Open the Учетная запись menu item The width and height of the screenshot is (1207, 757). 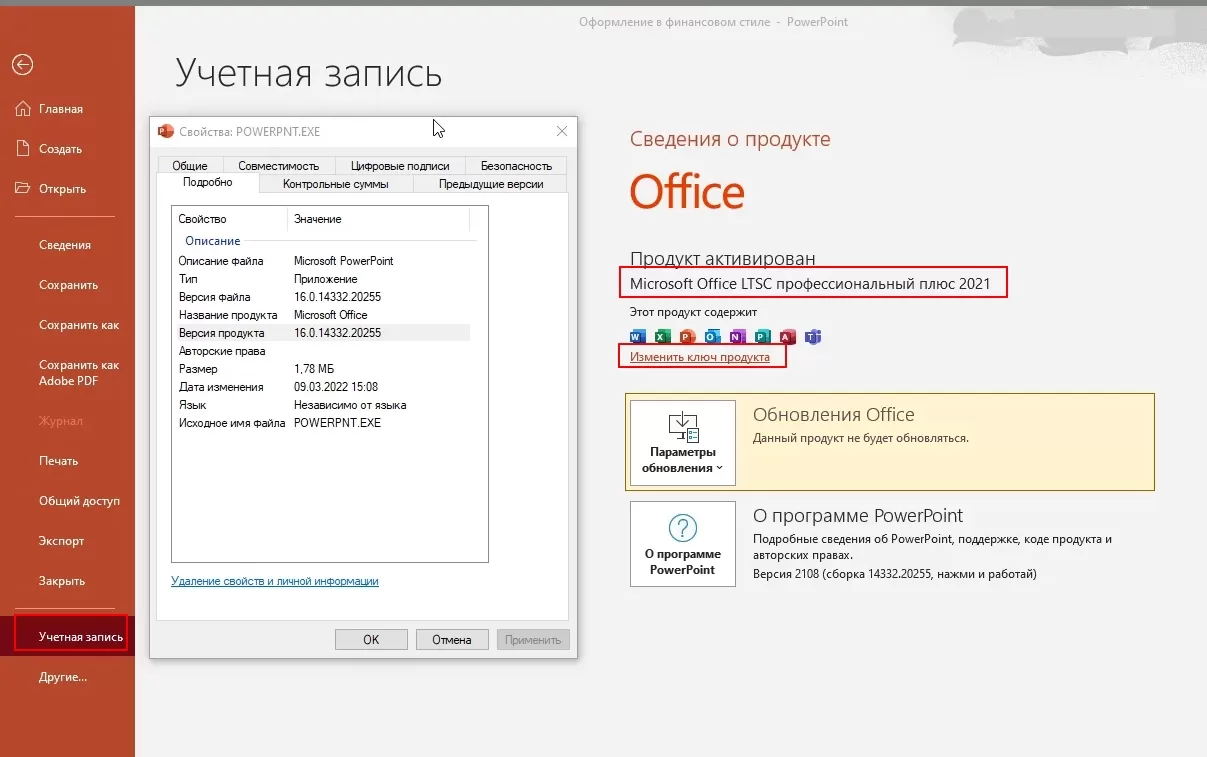pos(80,637)
